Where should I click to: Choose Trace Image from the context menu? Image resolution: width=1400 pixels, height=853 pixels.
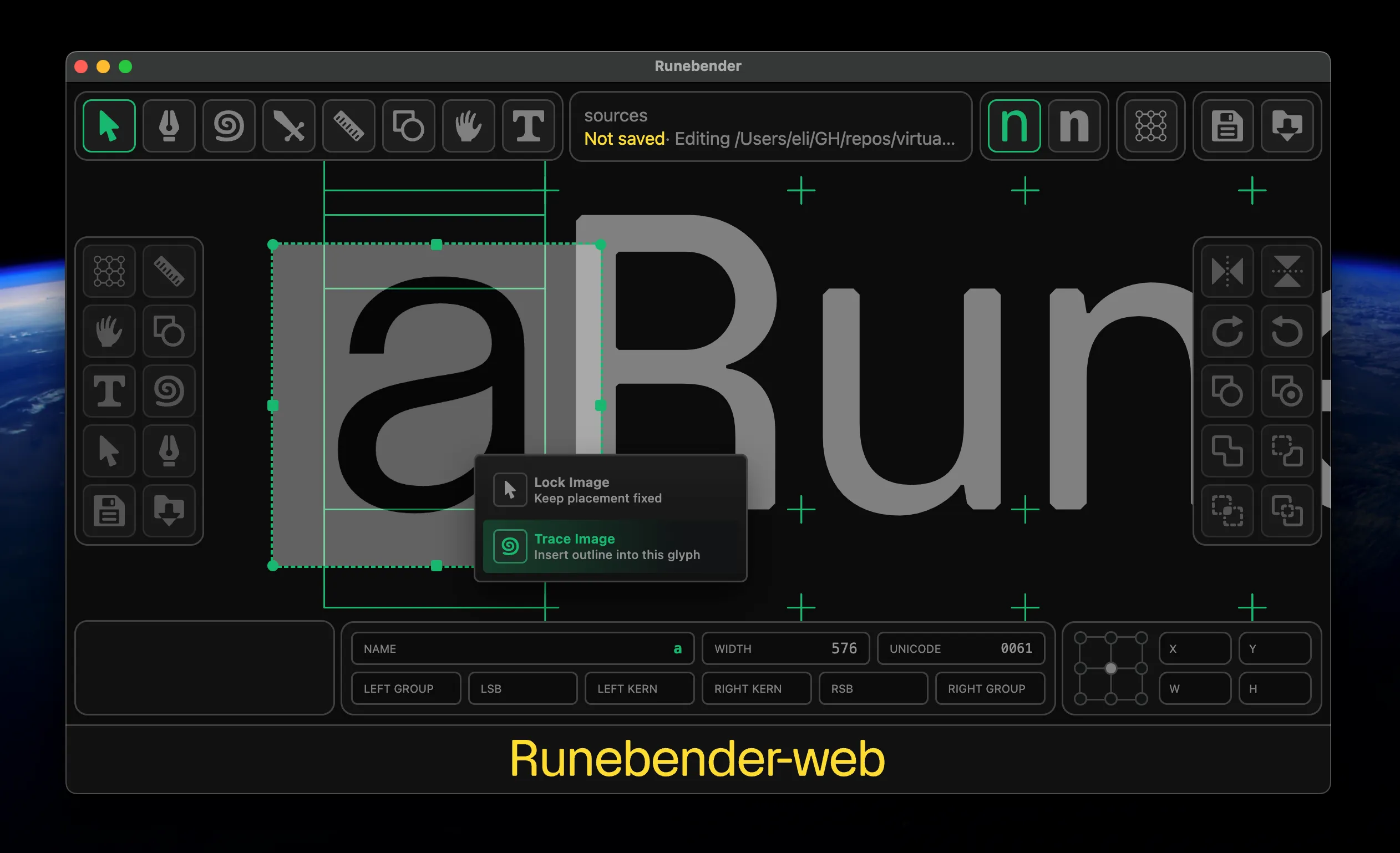[x=610, y=546]
